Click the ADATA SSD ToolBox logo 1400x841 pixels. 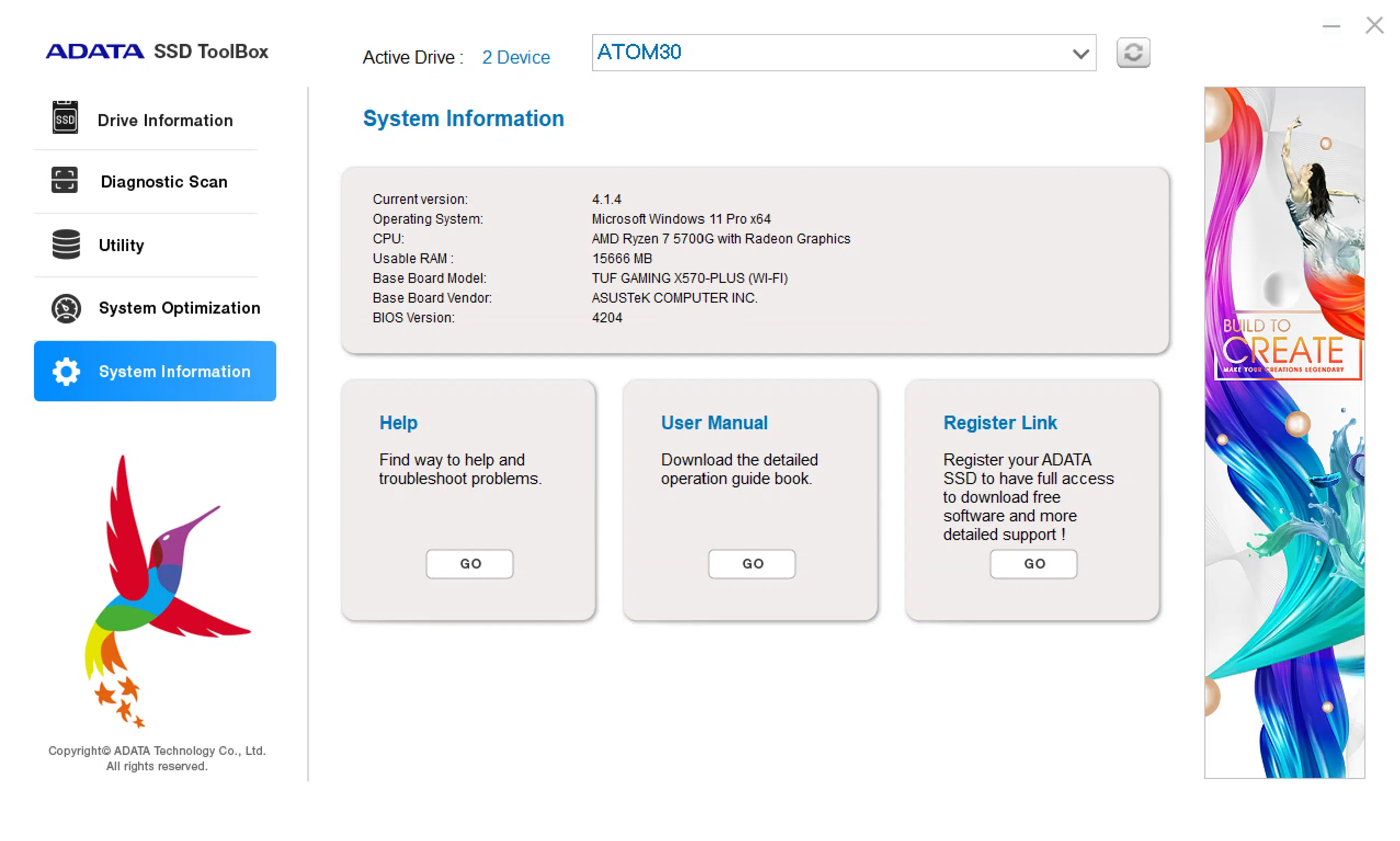[x=157, y=52]
